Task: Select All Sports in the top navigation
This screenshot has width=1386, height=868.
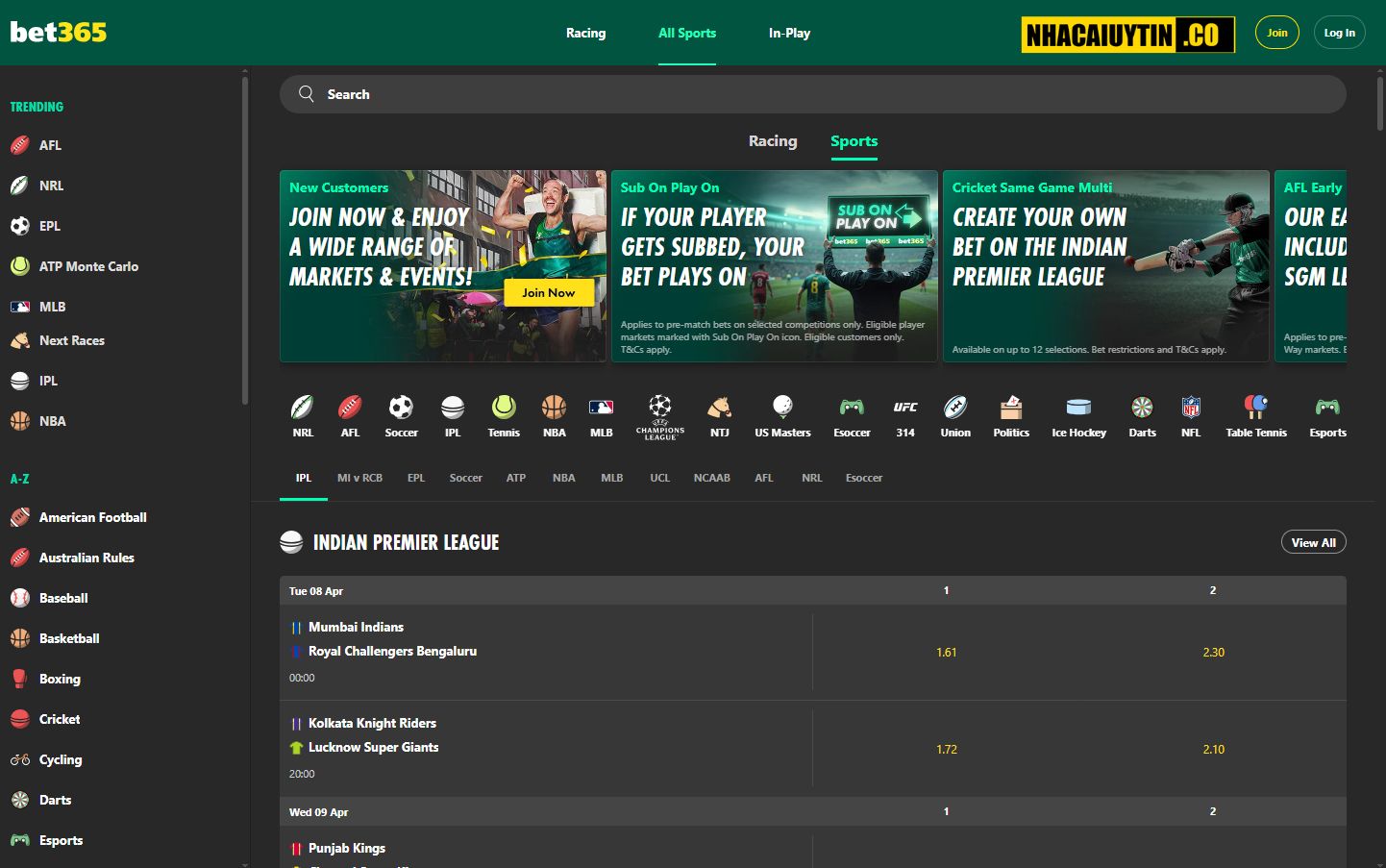Action: tap(687, 33)
